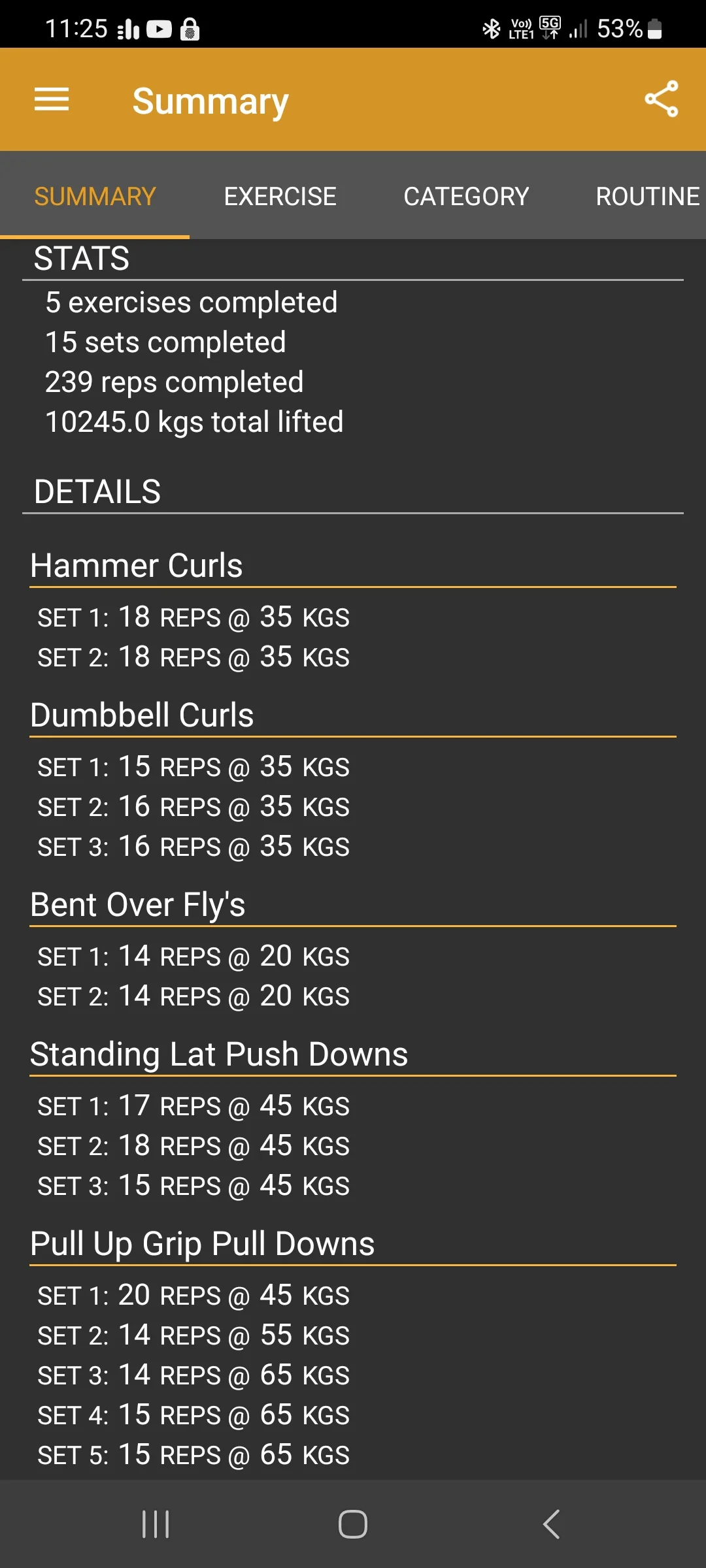Select the Bent Over Fly's heading
Viewport: 706px width, 1568px height.
coord(138,905)
